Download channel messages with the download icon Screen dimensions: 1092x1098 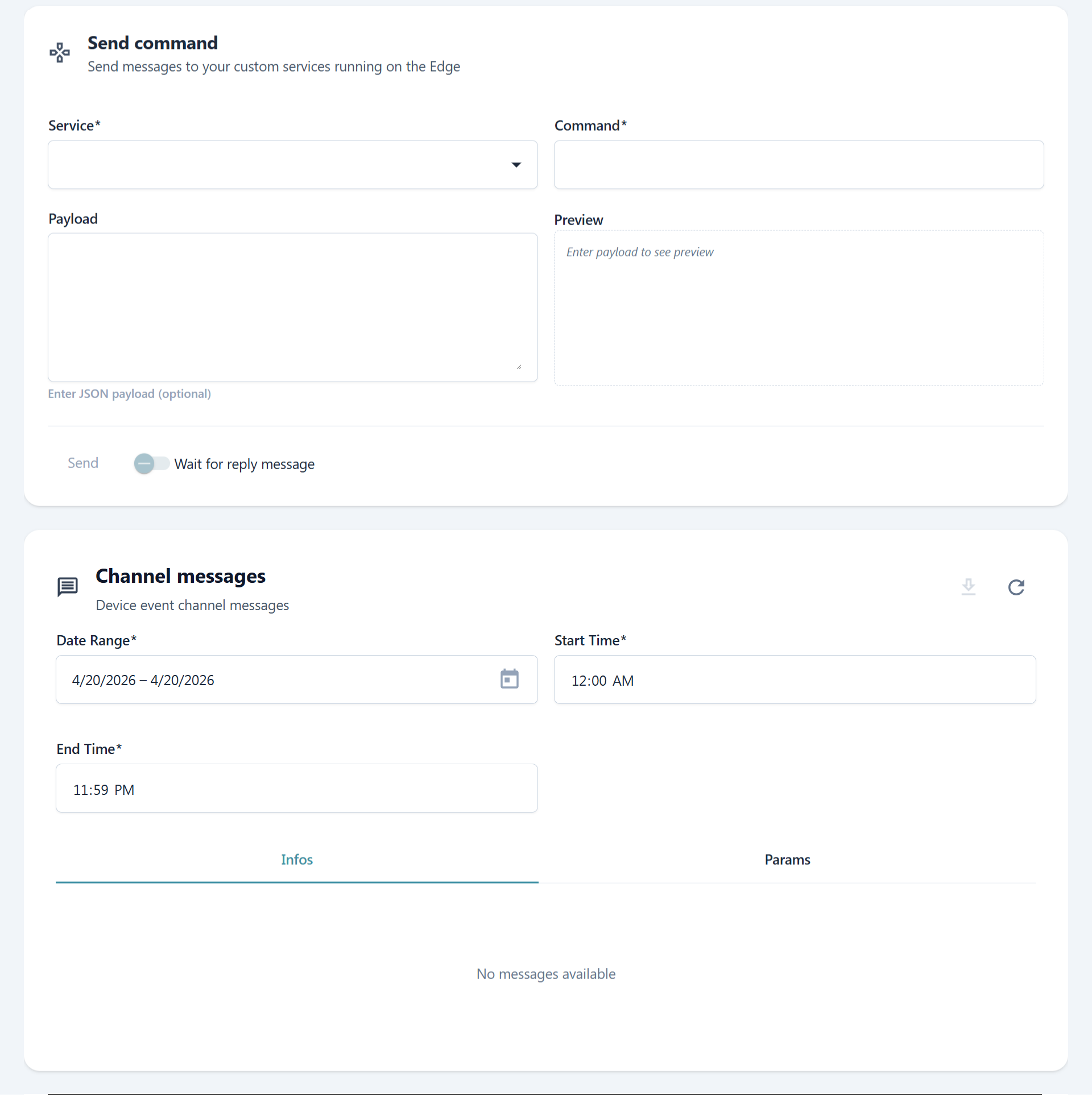pos(968,587)
